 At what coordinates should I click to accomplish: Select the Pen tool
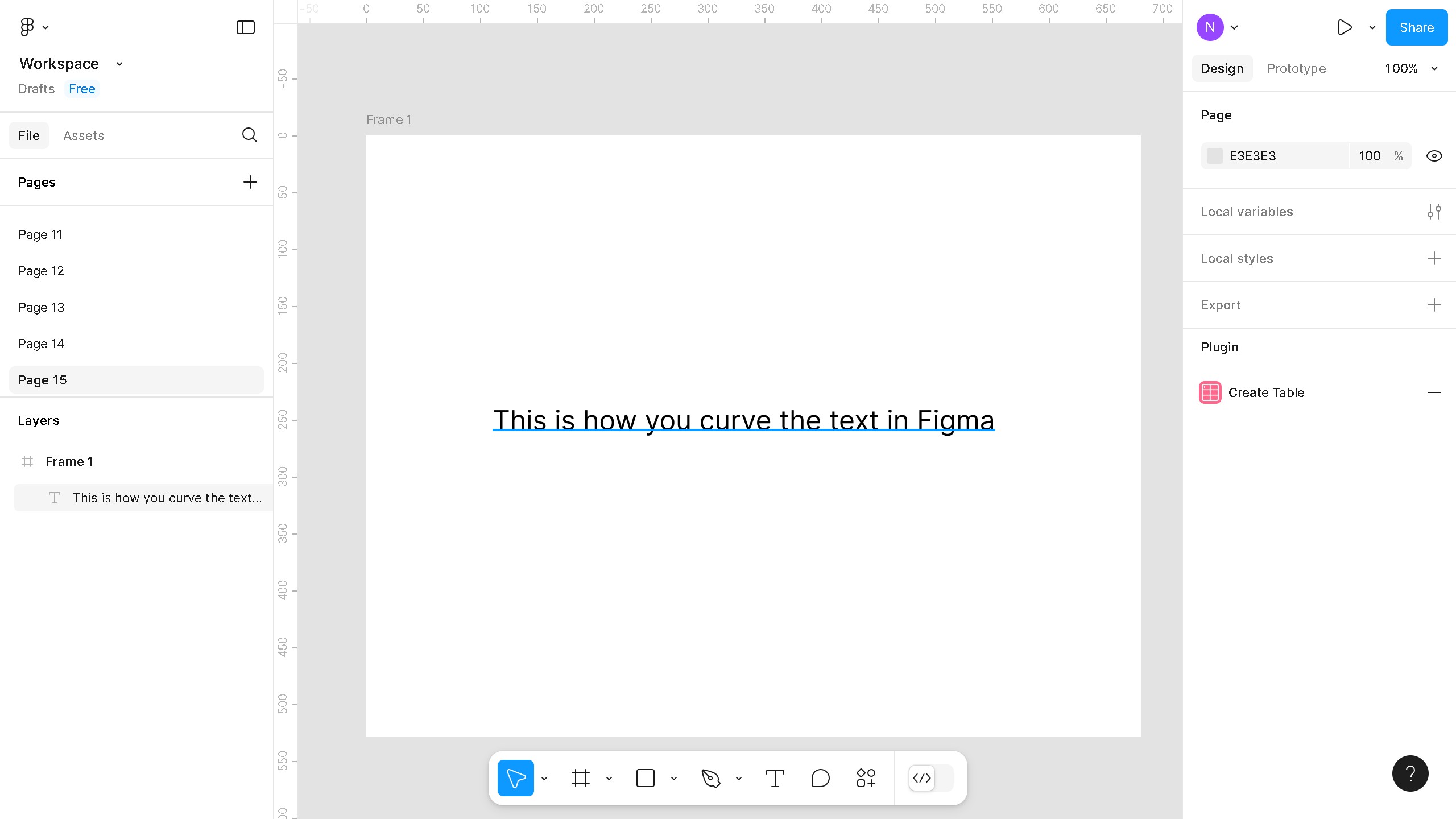pyautogui.click(x=710, y=778)
